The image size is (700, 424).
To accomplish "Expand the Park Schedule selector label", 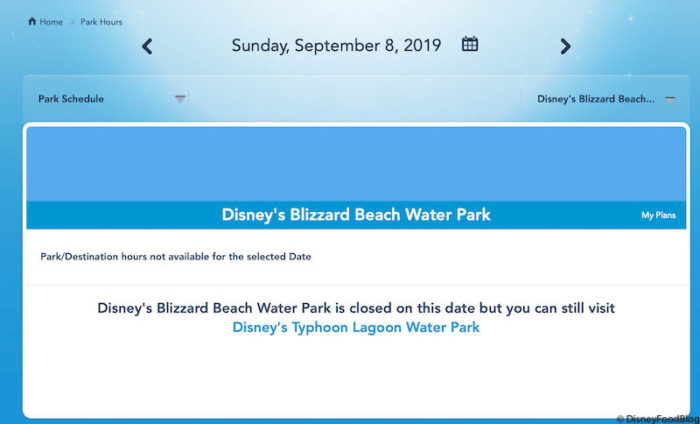I will click(71, 99).
